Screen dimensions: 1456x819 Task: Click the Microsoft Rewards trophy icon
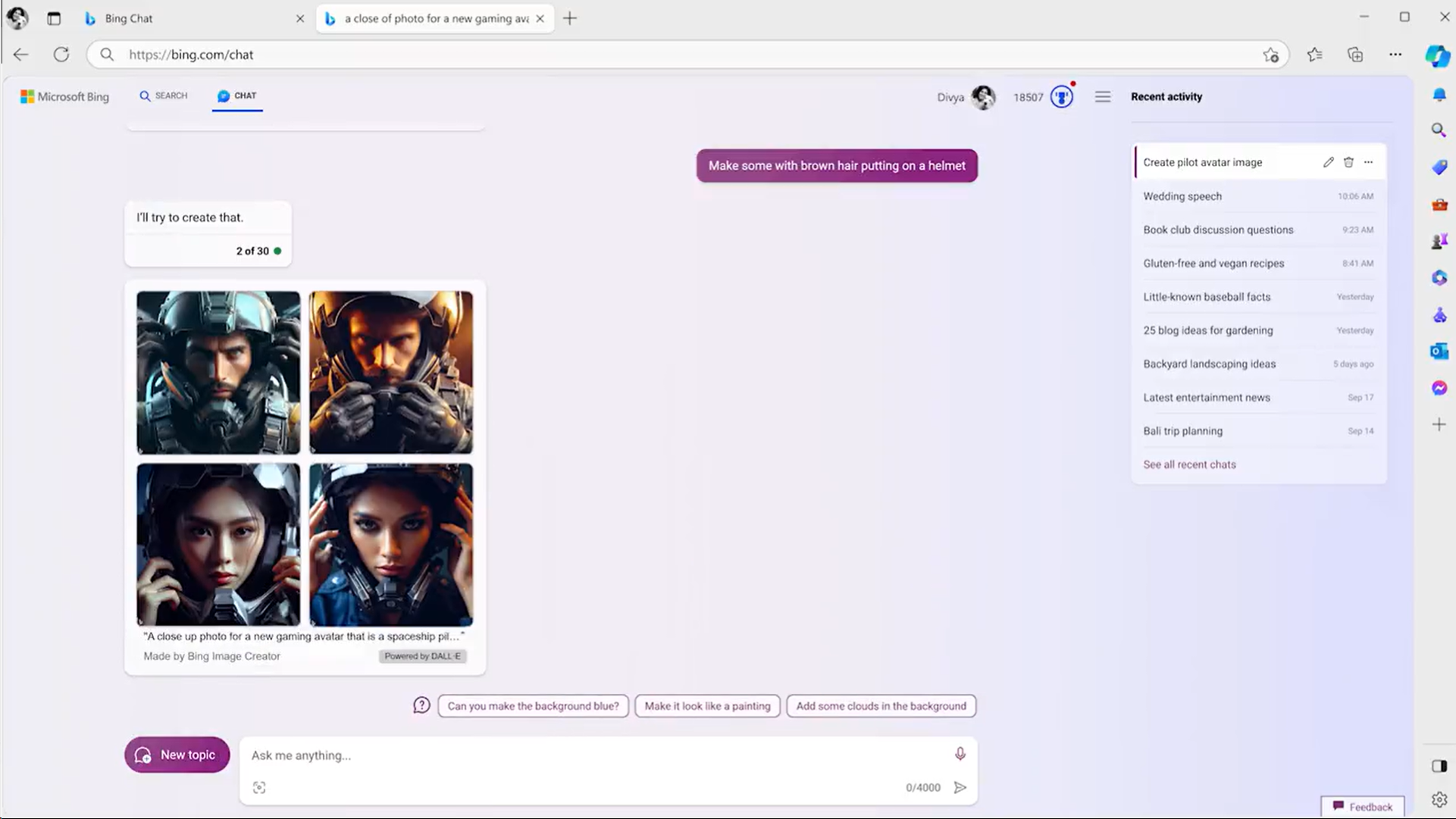1061,97
